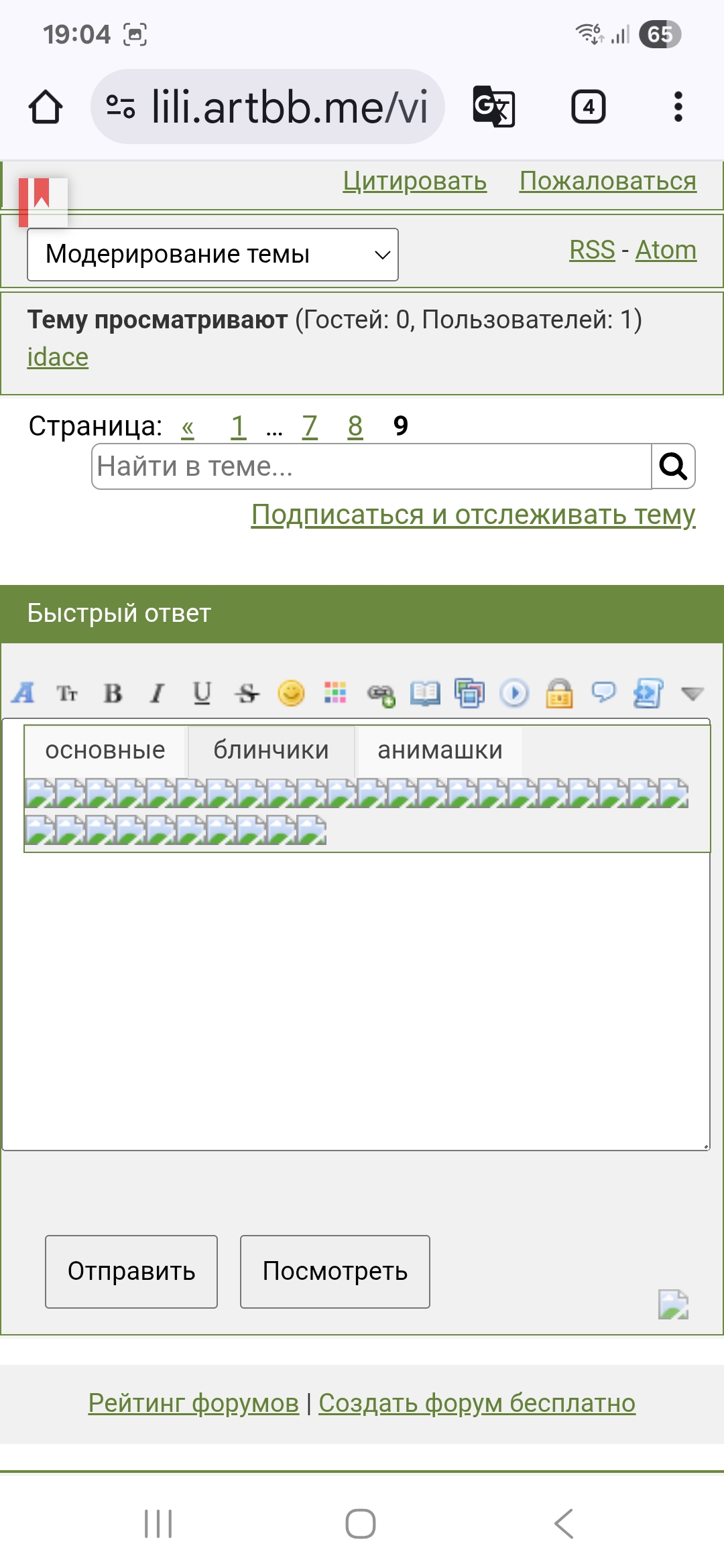724x1568 pixels.
Task: Apply strikethrough text formatting
Action: click(247, 693)
